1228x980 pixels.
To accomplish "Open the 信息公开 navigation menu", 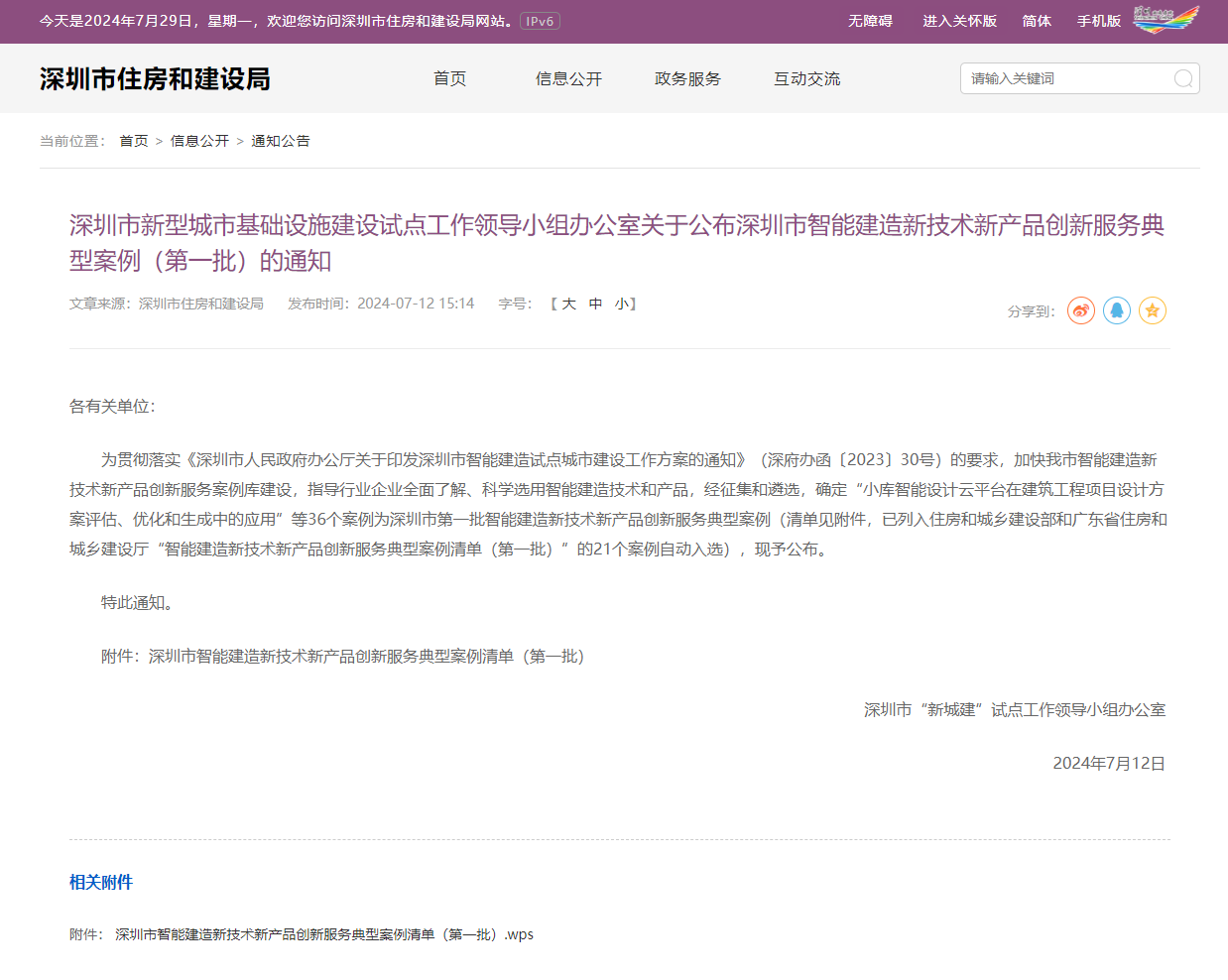I will 568,78.
